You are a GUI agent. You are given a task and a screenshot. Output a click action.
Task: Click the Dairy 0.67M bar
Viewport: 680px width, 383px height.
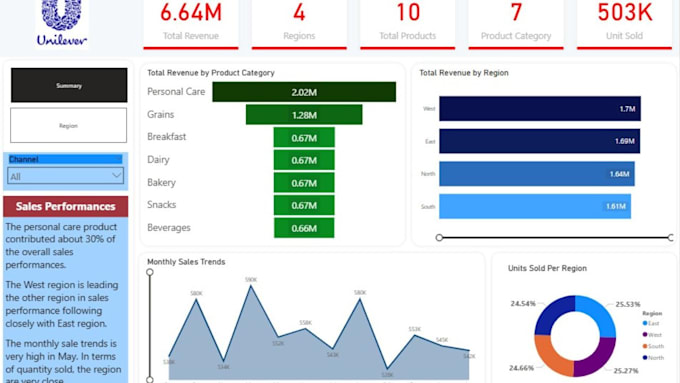(x=304, y=160)
